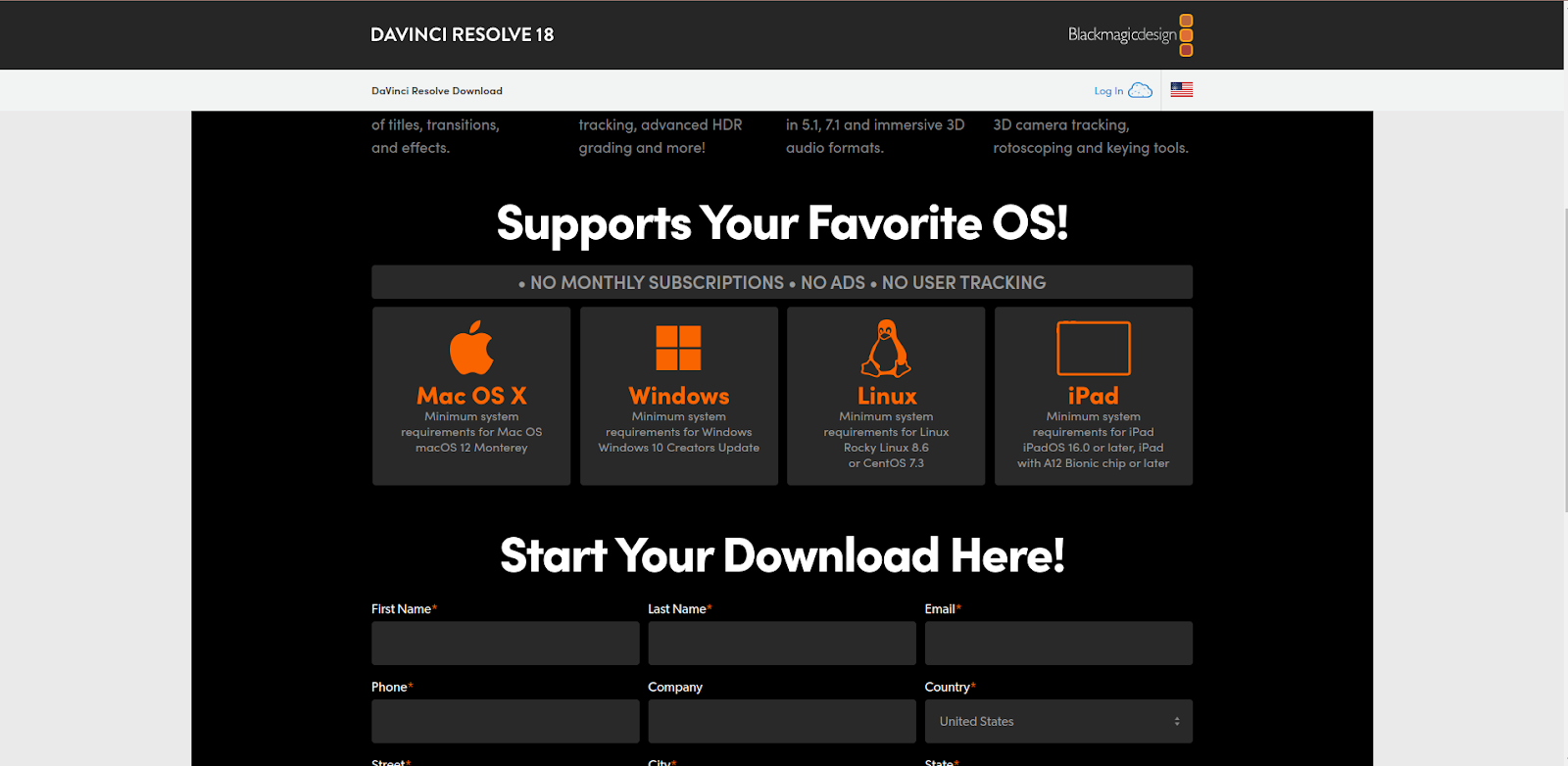Screen dimensions: 1568x766
Task: Click the macOS 12 Monterey requirement text
Action: 471,448
